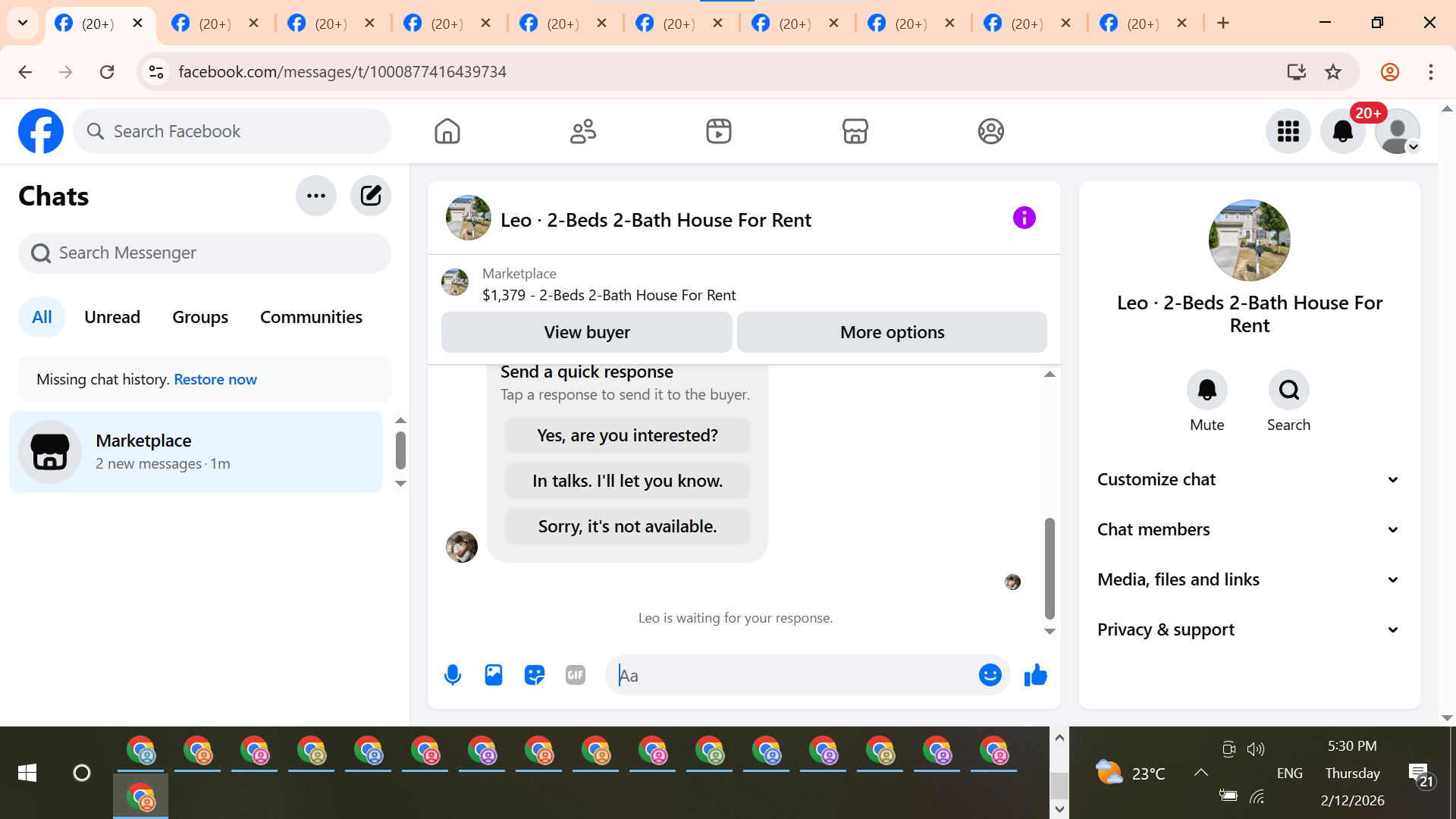Open the Friends icon in top navigation

(583, 131)
